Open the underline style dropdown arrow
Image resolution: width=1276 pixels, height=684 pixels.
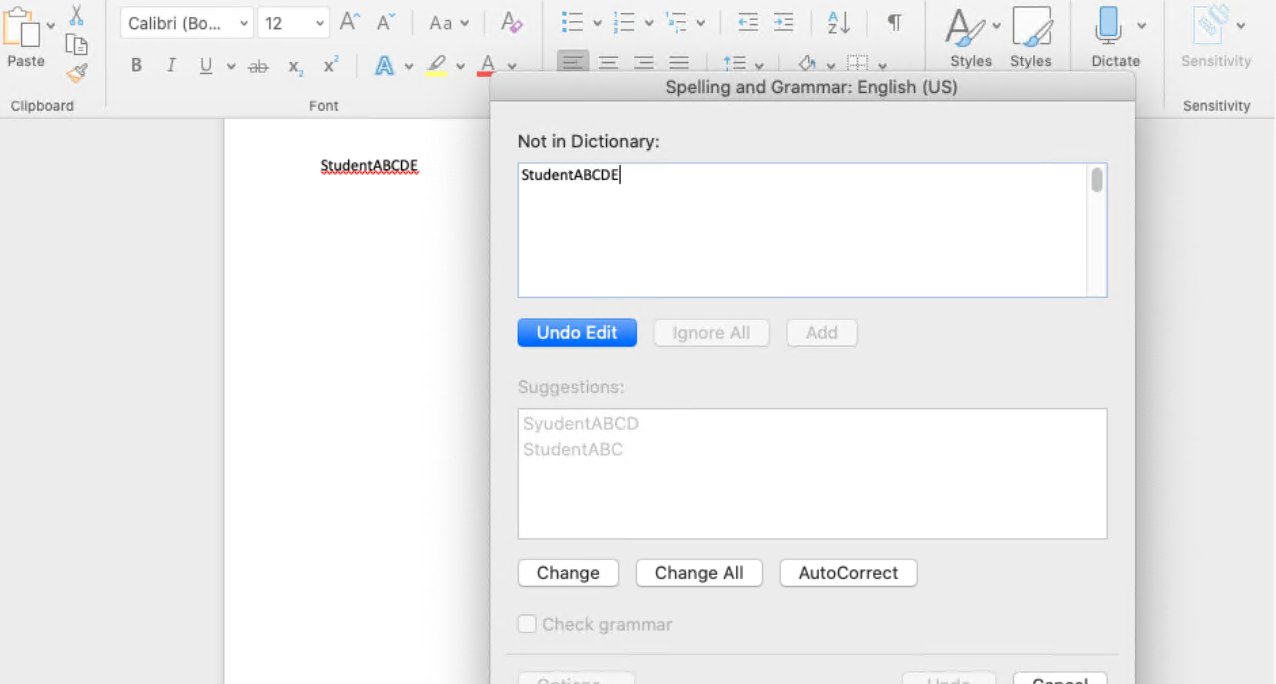231,67
